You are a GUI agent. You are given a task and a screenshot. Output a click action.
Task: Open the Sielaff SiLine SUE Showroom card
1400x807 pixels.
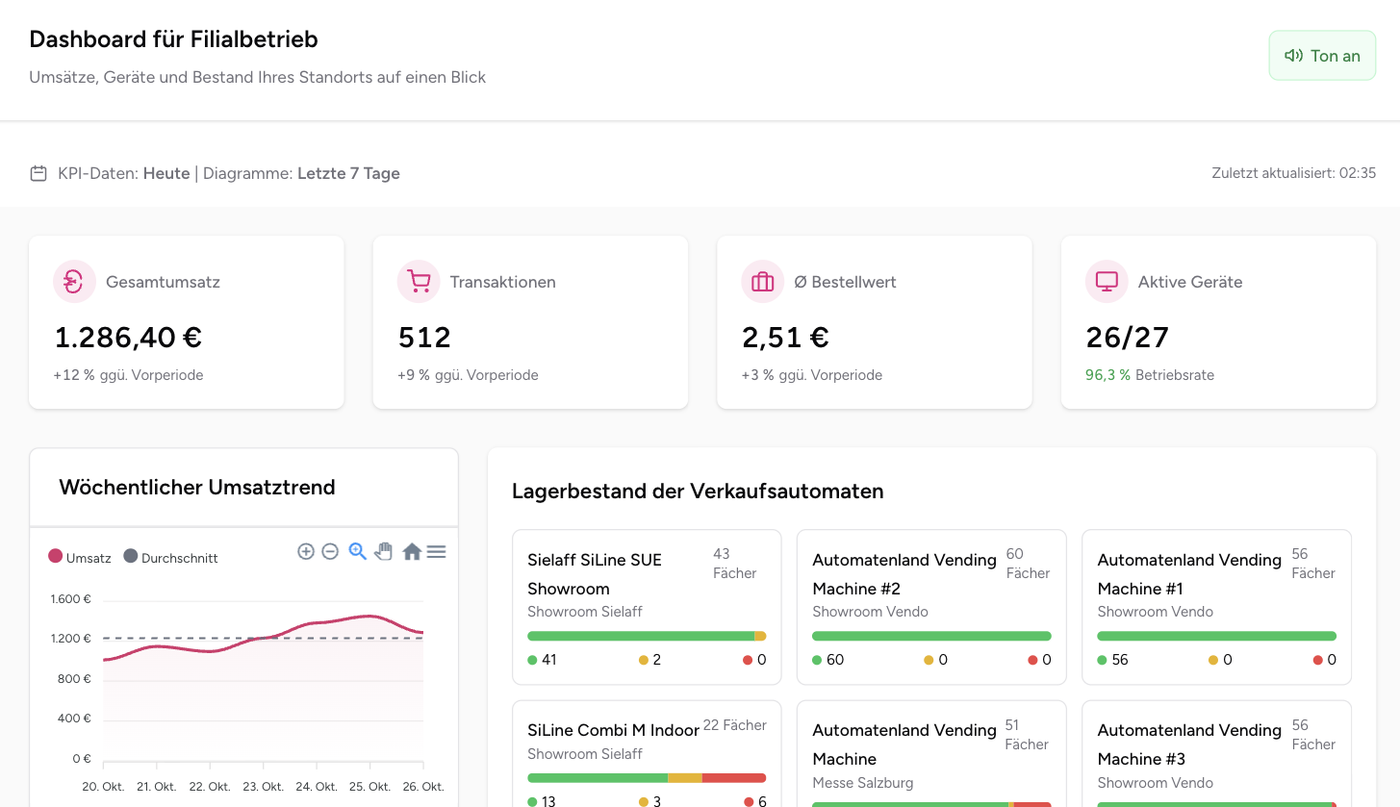tap(646, 607)
